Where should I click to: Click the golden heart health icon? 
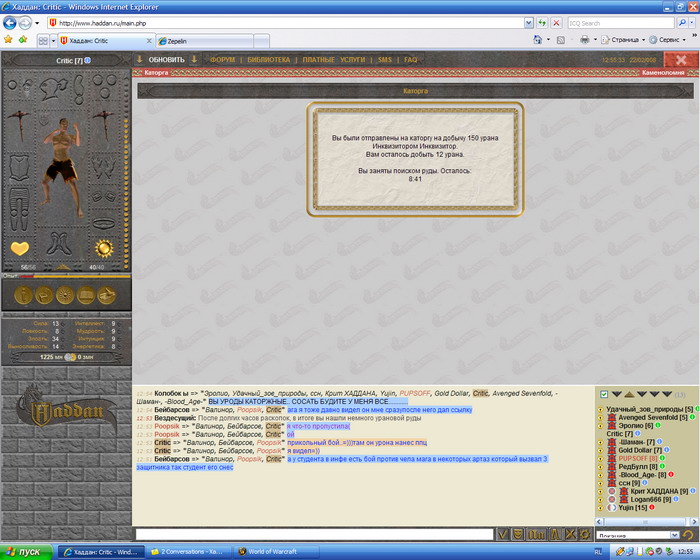click(x=20, y=248)
